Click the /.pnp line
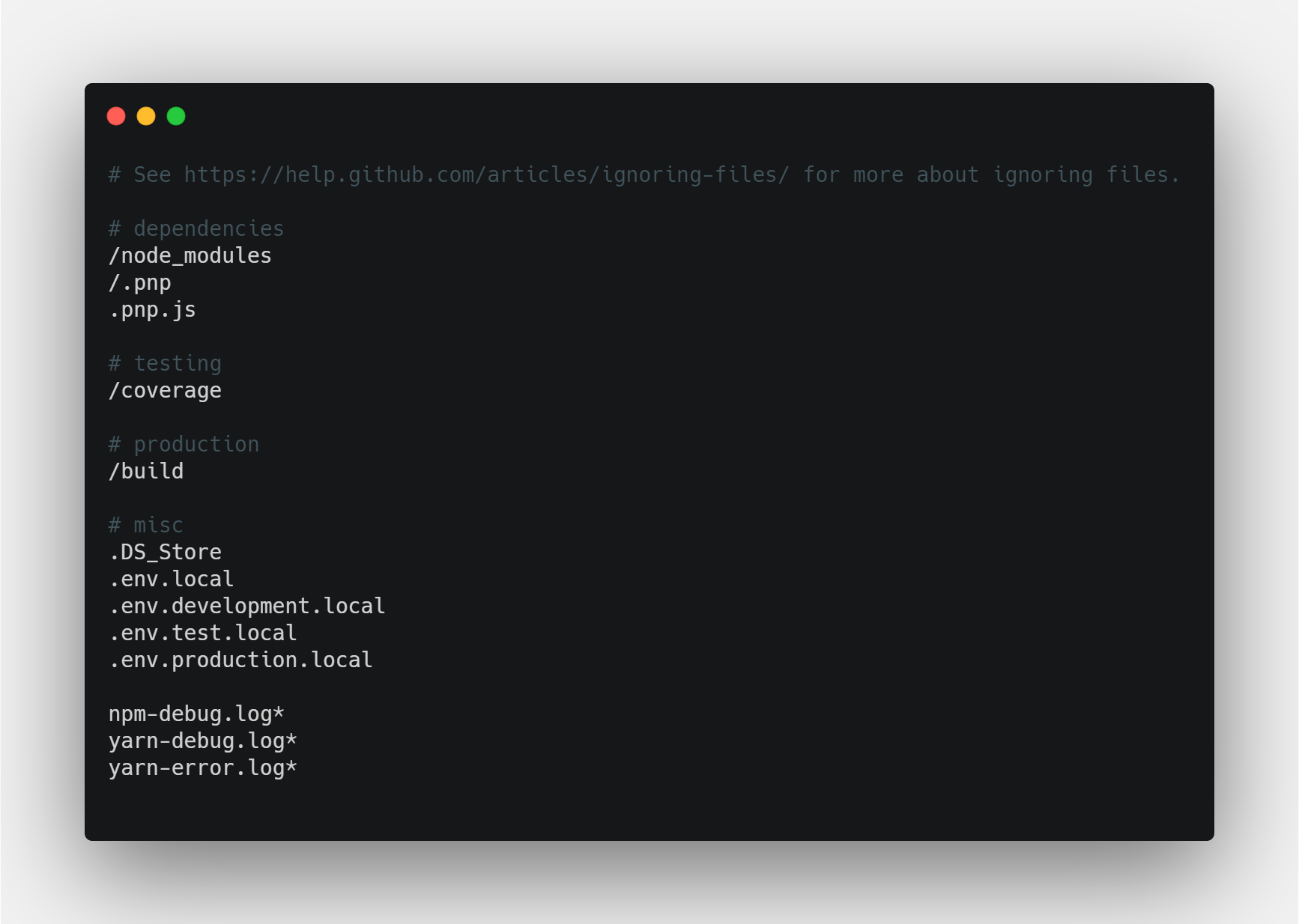This screenshot has width=1299, height=924. point(140,282)
